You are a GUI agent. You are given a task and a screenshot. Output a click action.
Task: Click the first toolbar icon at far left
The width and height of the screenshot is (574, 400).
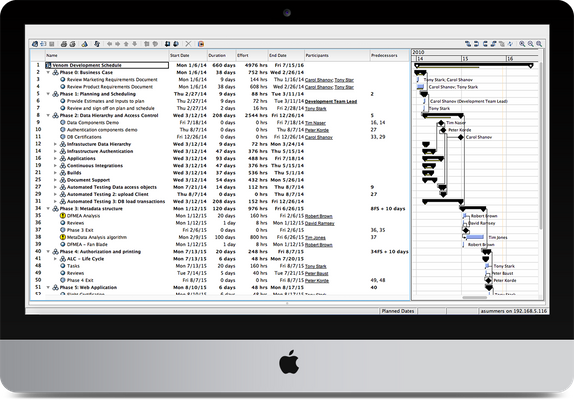click(35, 44)
